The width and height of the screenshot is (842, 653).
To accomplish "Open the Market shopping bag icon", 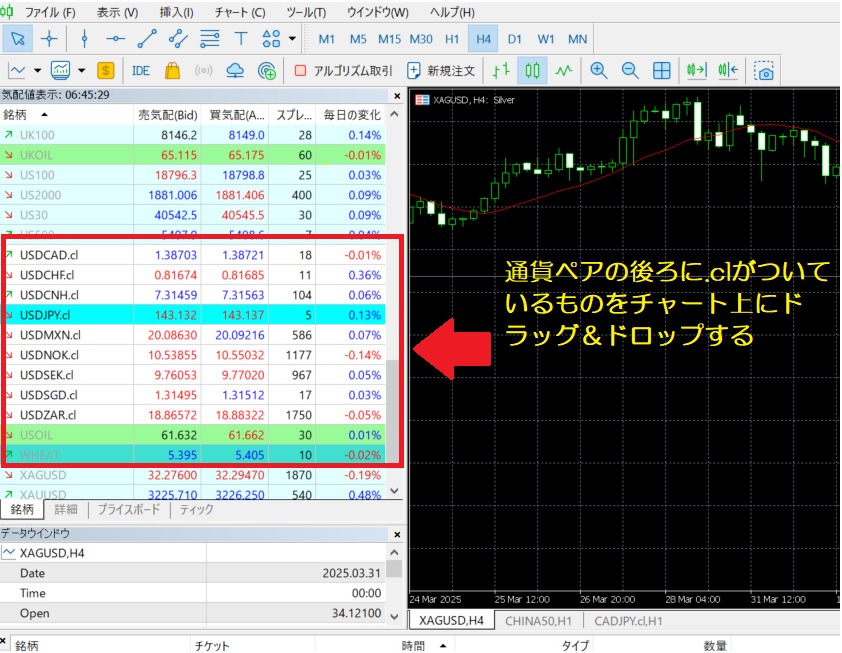I will click(x=172, y=70).
